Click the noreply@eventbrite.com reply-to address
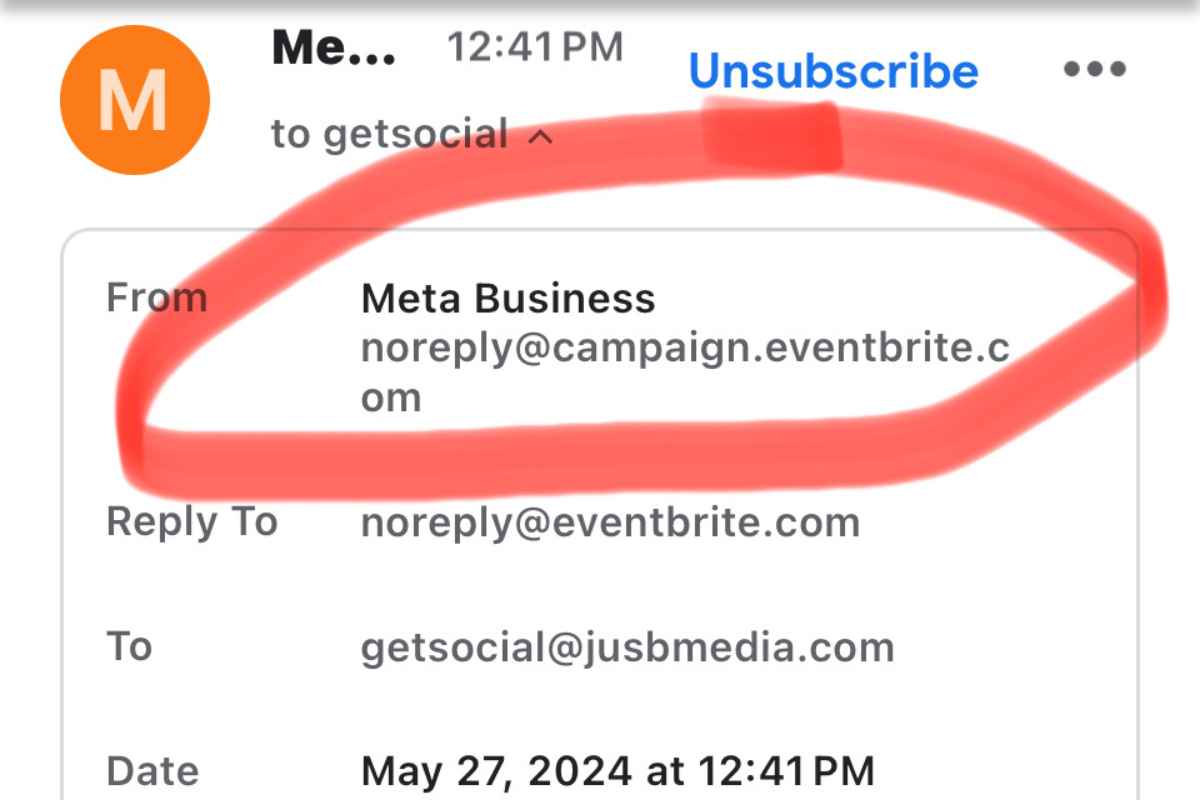Screen dimensions: 1200x800 610,523
